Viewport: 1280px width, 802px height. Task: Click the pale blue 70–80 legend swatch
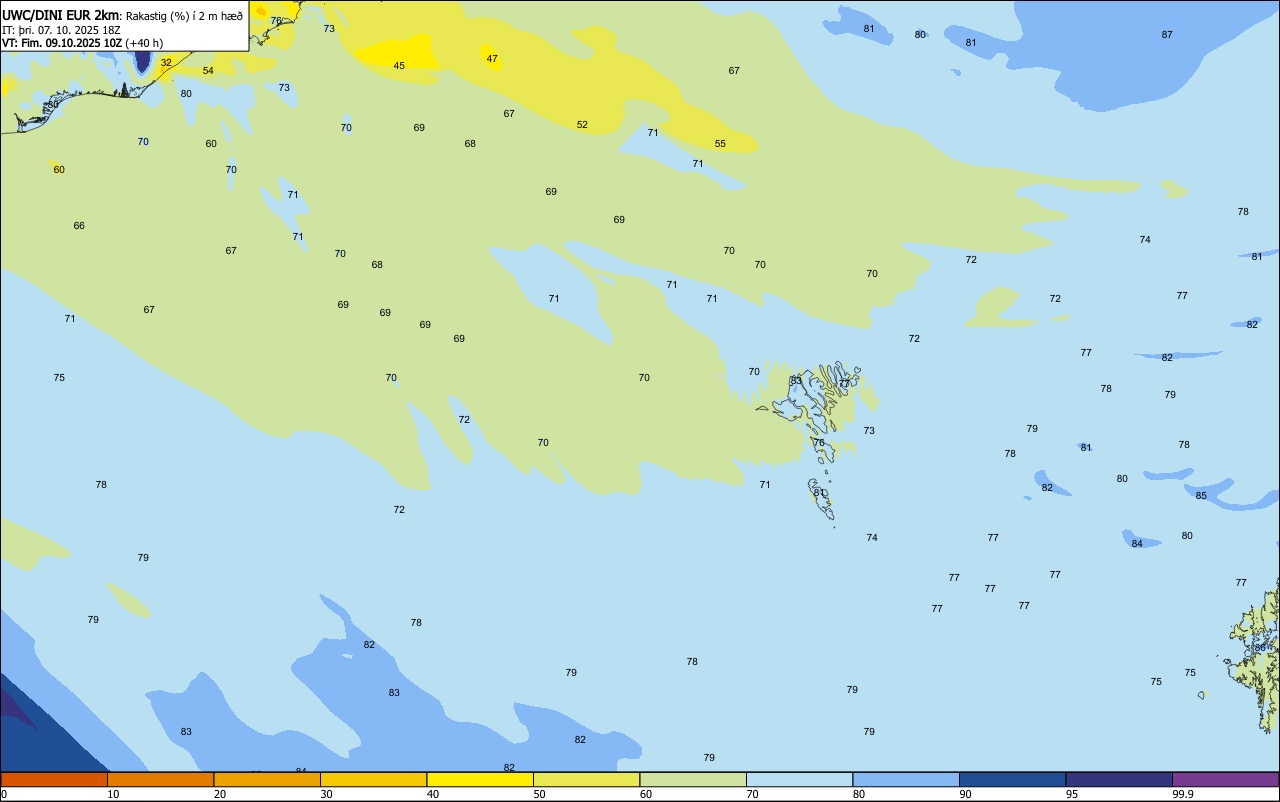click(799, 779)
